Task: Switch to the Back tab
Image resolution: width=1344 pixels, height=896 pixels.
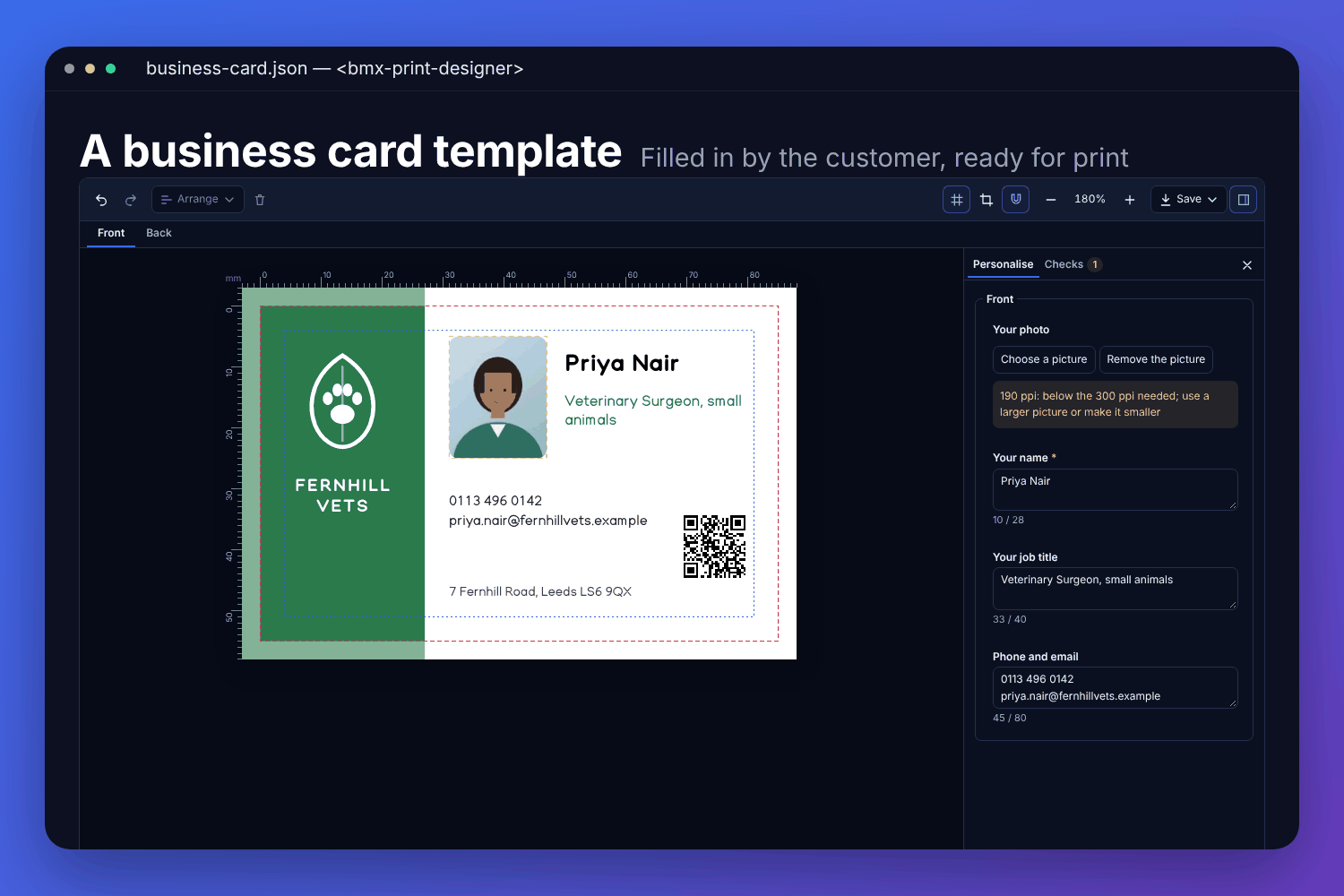Action: [x=159, y=233]
